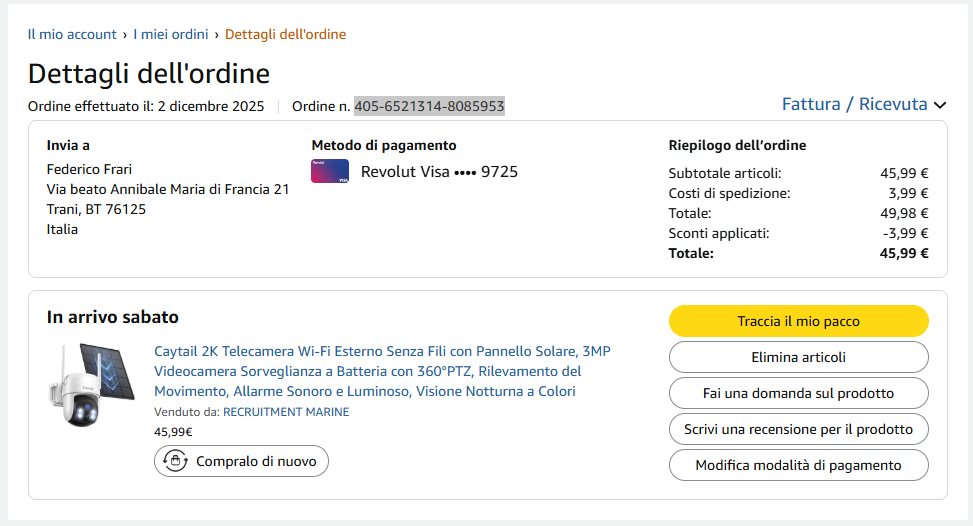Open the I miei ordini breadcrumb
The width and height of the screenshot is (973, 526).
(171, 34)
